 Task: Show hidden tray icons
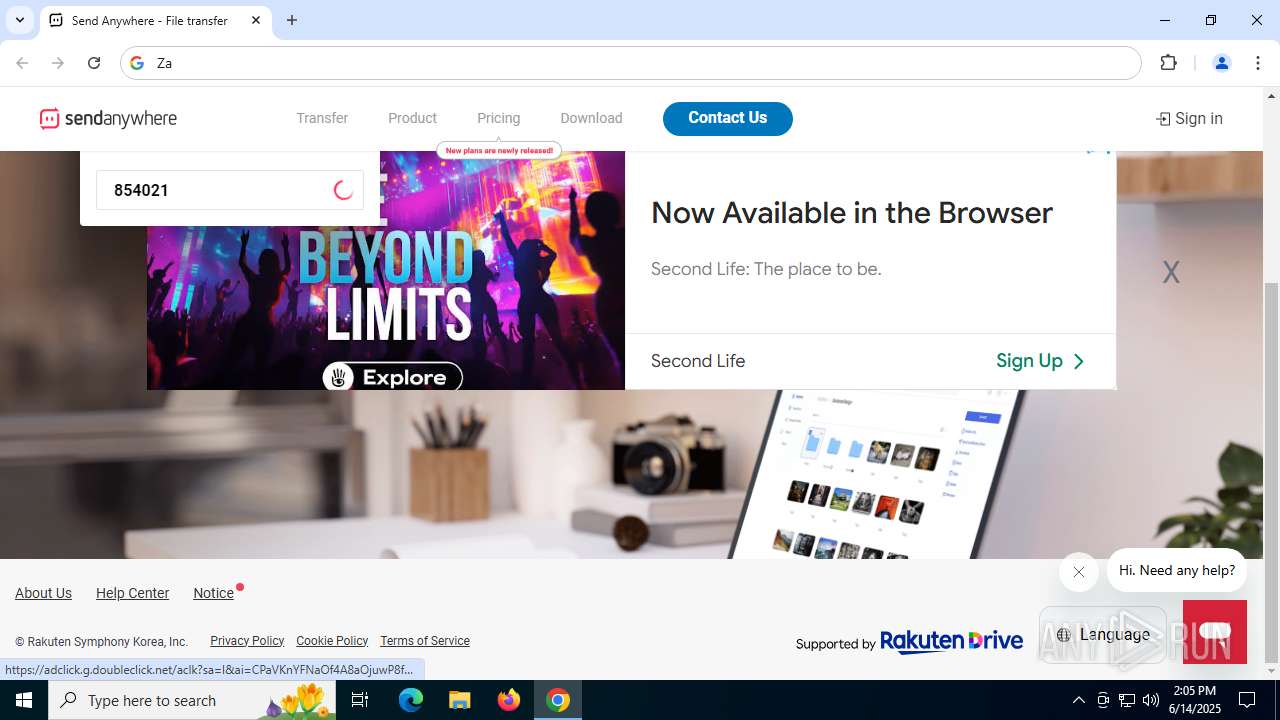point(1078,700)
